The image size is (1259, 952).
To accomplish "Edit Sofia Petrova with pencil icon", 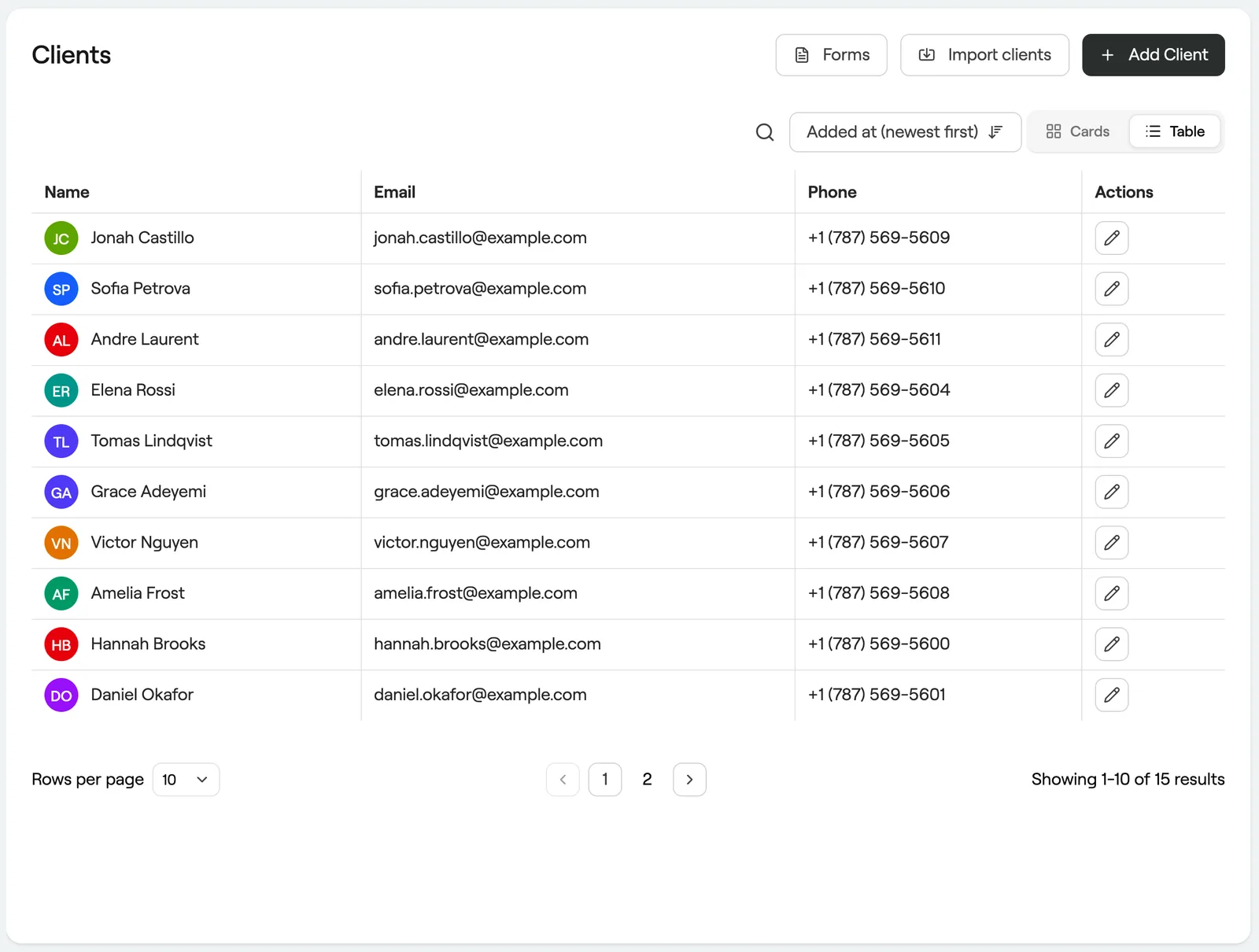I will coord(1112,289).
